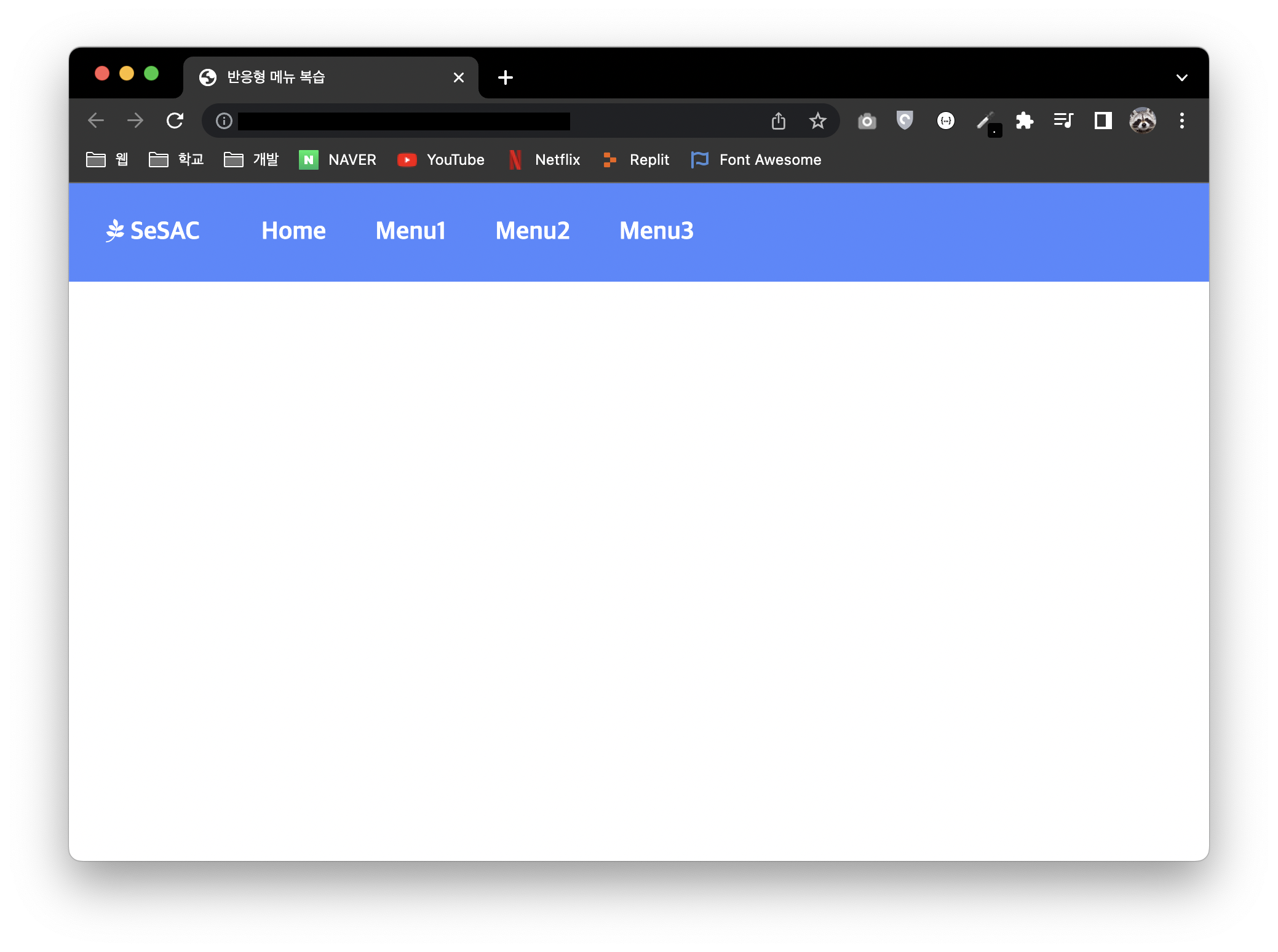Click the site info icon in address bar

coord(224,121)
